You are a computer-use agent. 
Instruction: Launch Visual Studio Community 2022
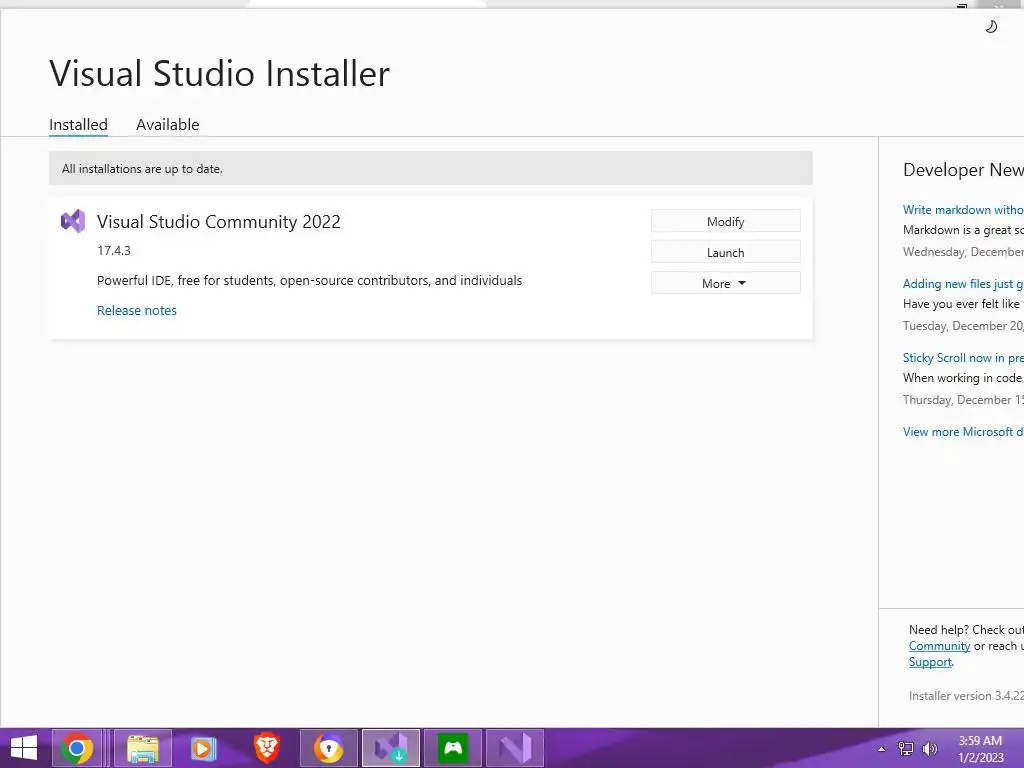(726, 252)
